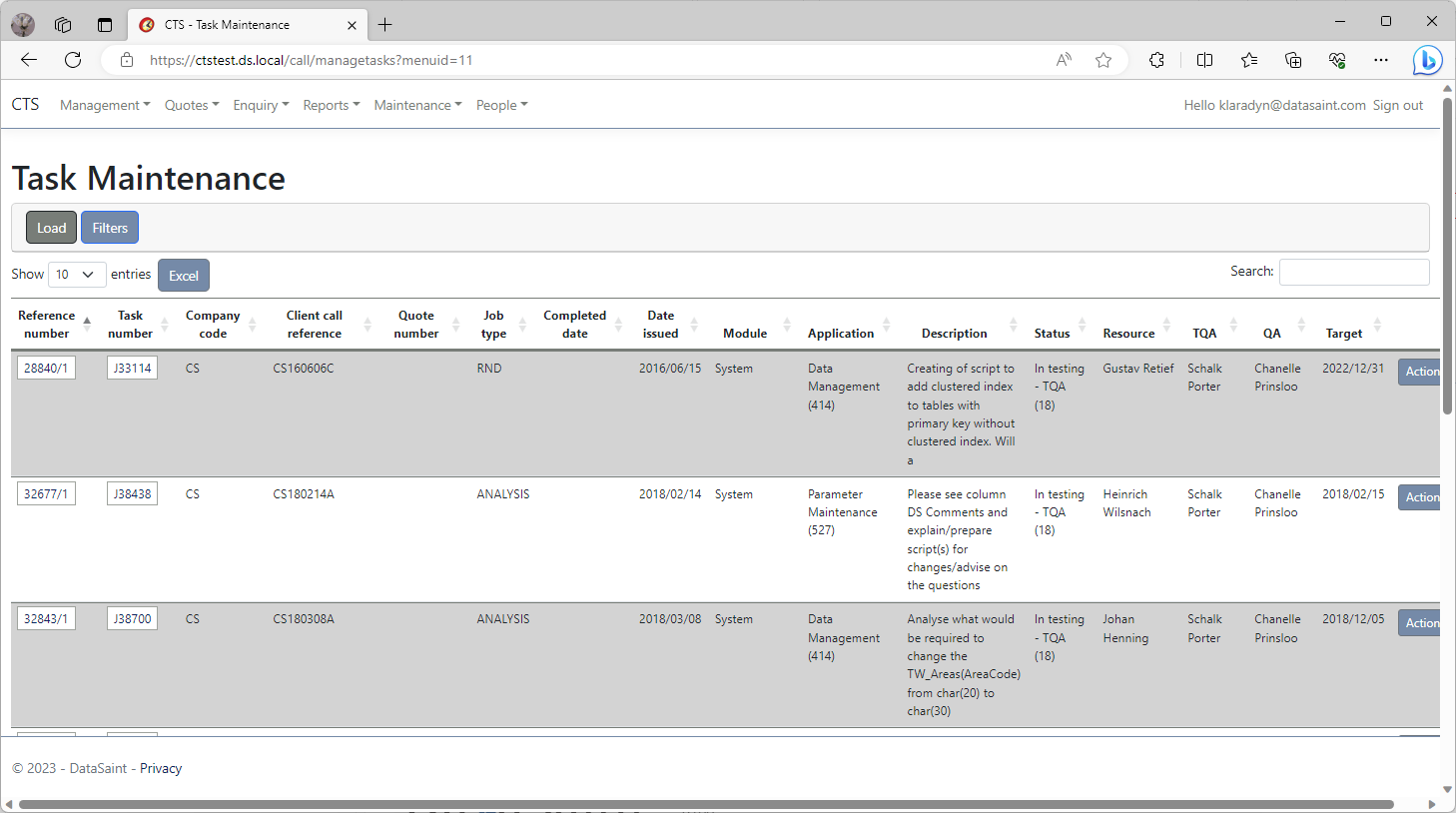Sort table by TQA column
Viewport: 1456px width, 813px height.
1213,325
